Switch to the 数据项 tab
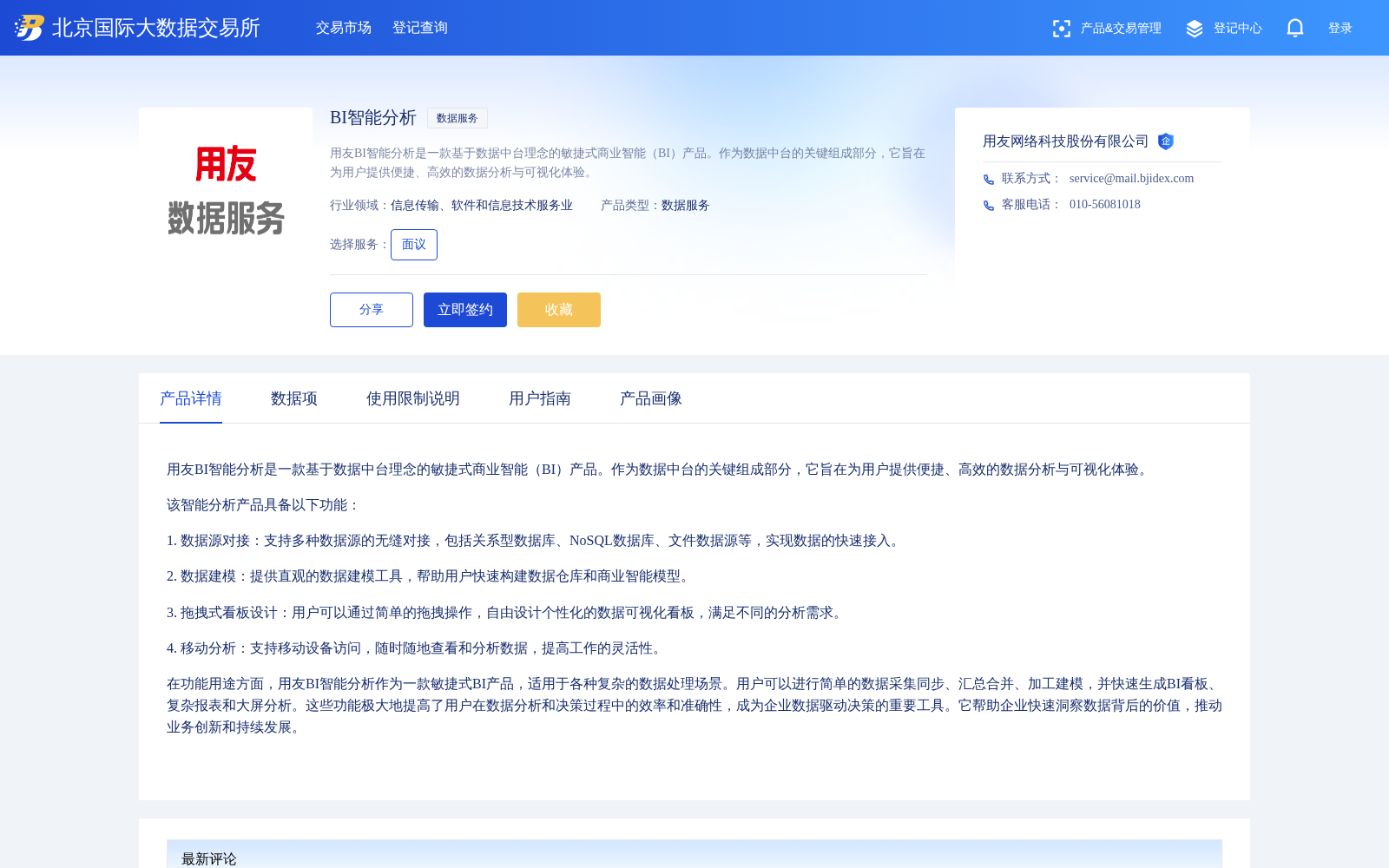The height and width of the screenshot is (868, 1389). (x=294, y=398)
